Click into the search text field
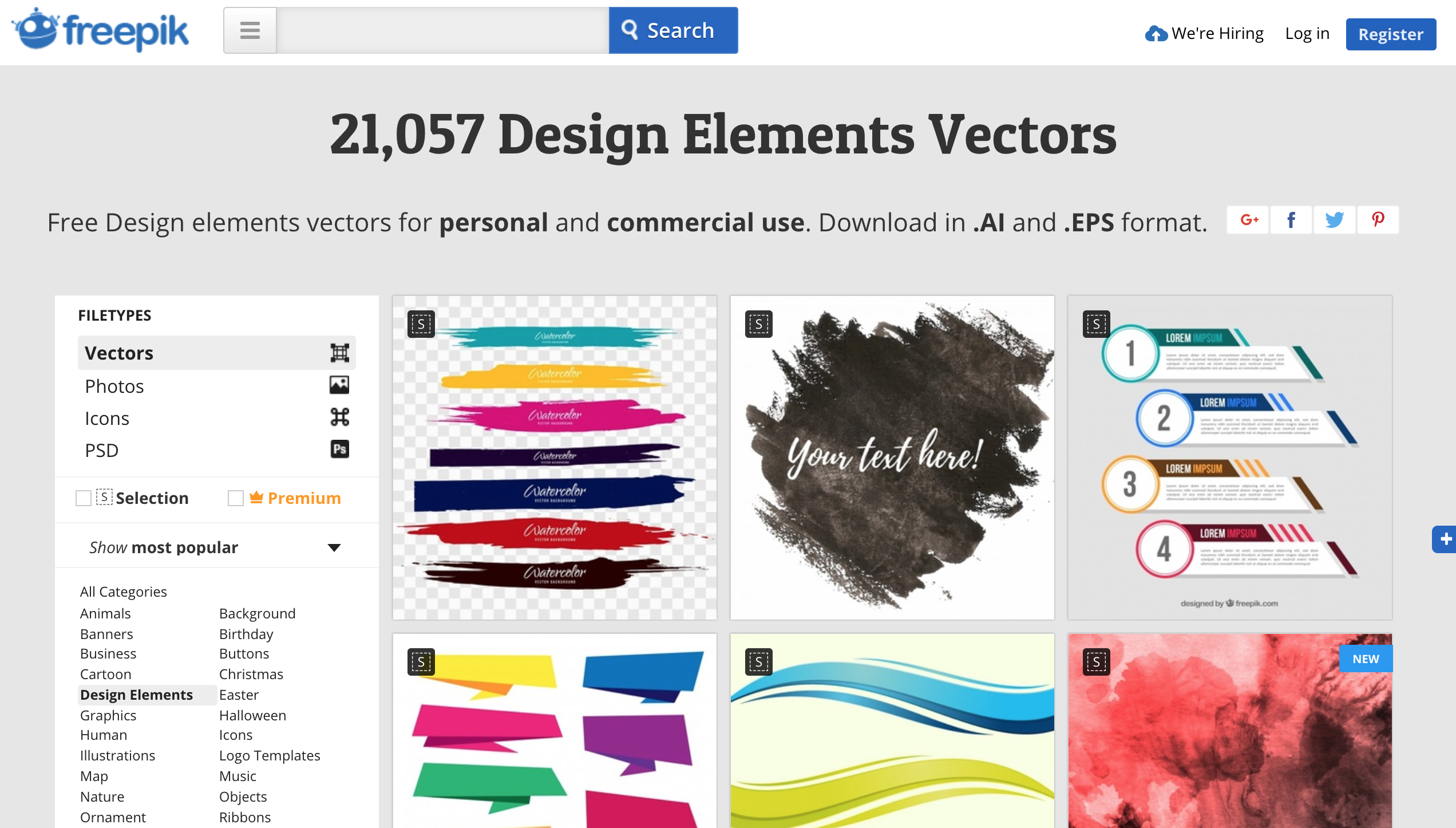 442,30
